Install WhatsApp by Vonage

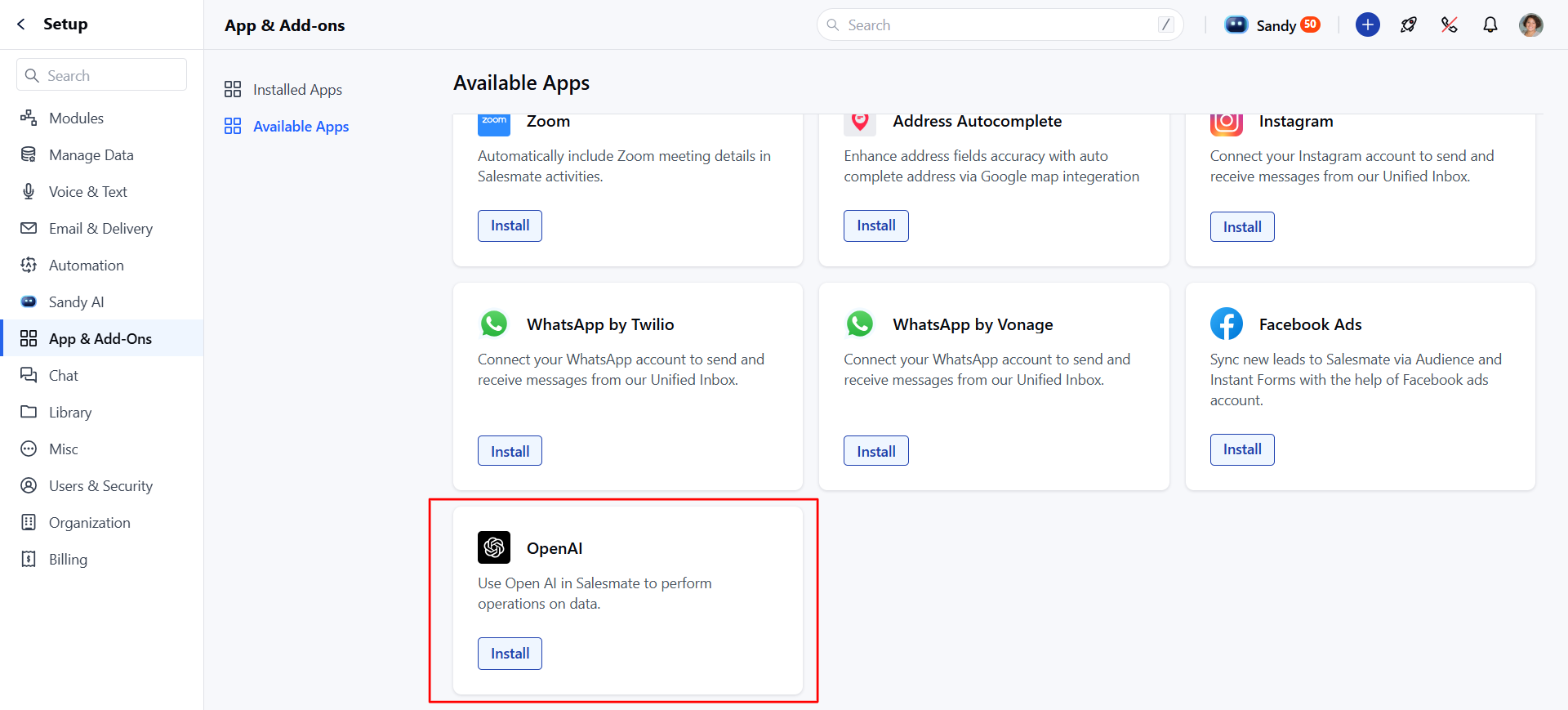pos(875,451)
